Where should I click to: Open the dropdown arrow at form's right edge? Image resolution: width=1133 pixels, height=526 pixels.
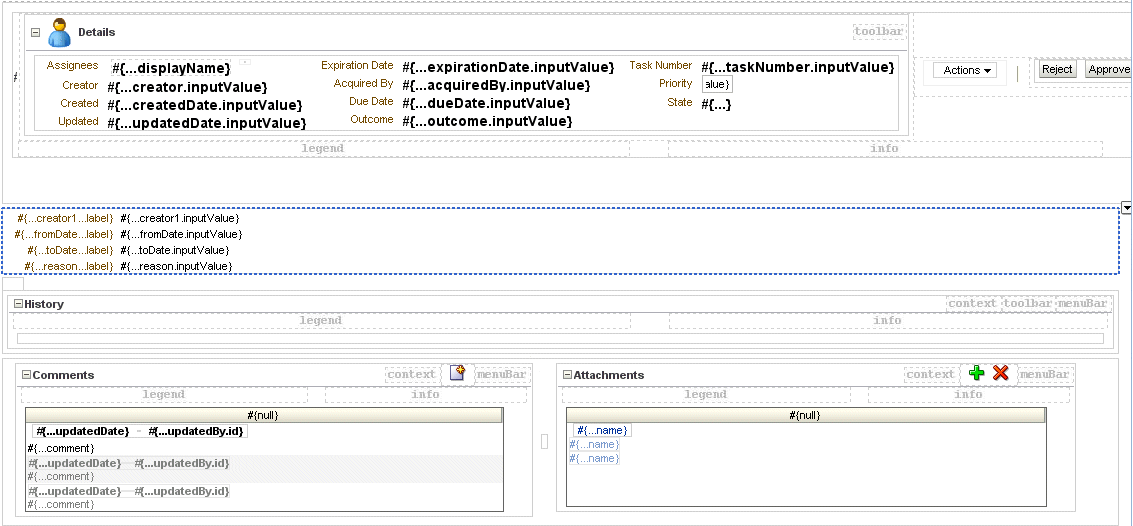pyautogui.click(x=1126, y=208)
